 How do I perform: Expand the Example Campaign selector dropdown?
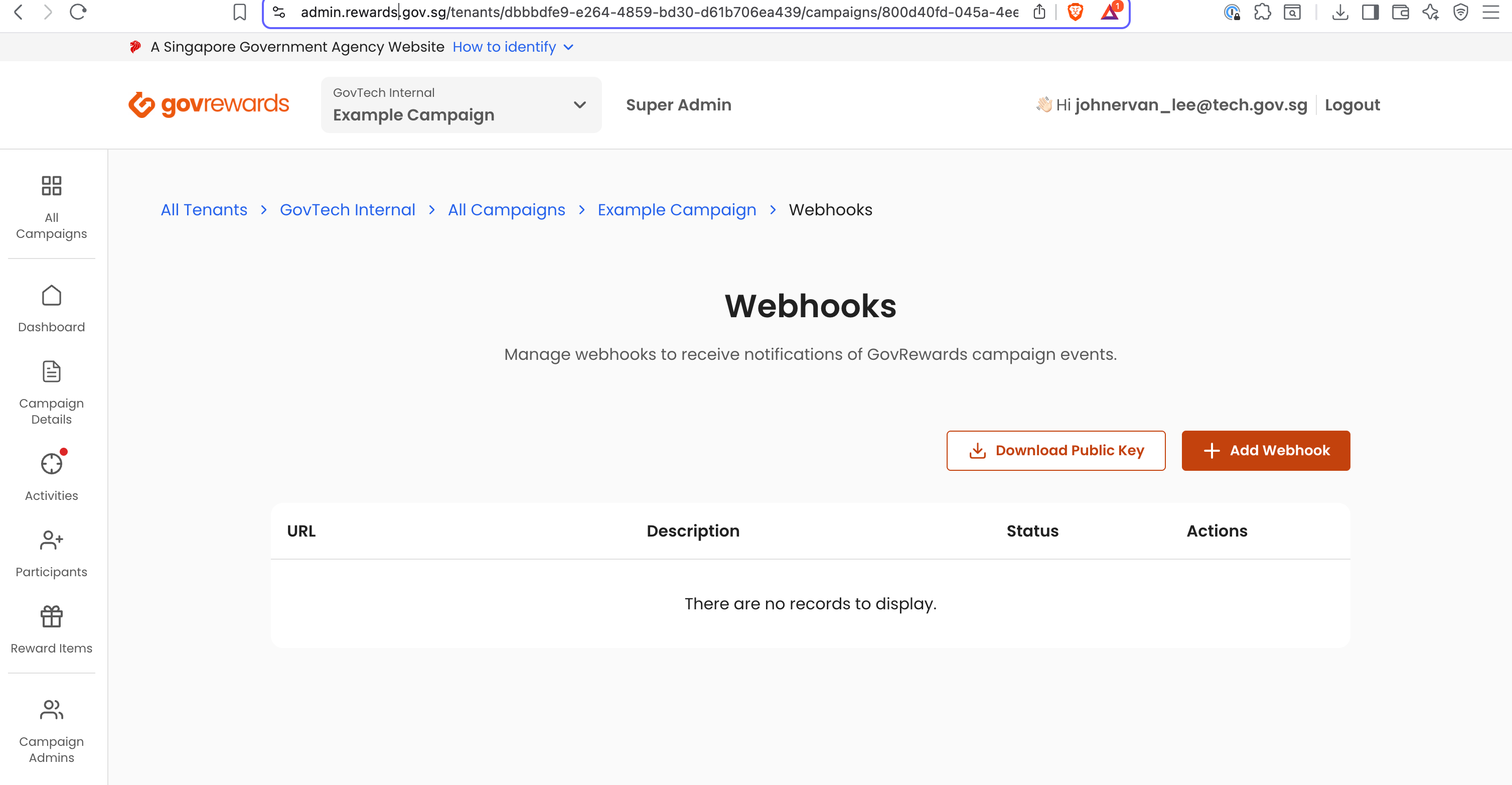[462, 104]
